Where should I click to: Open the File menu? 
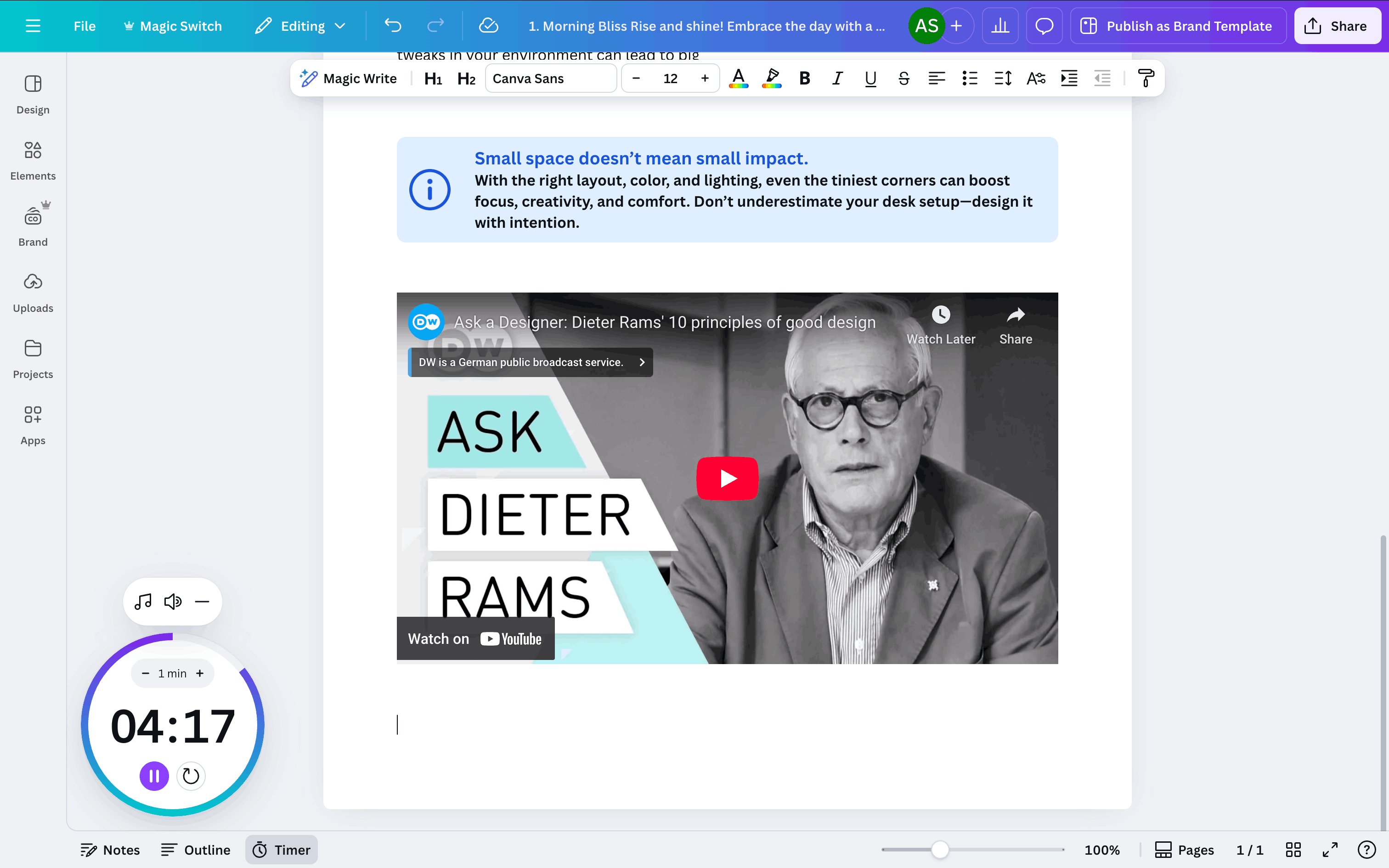85,26
